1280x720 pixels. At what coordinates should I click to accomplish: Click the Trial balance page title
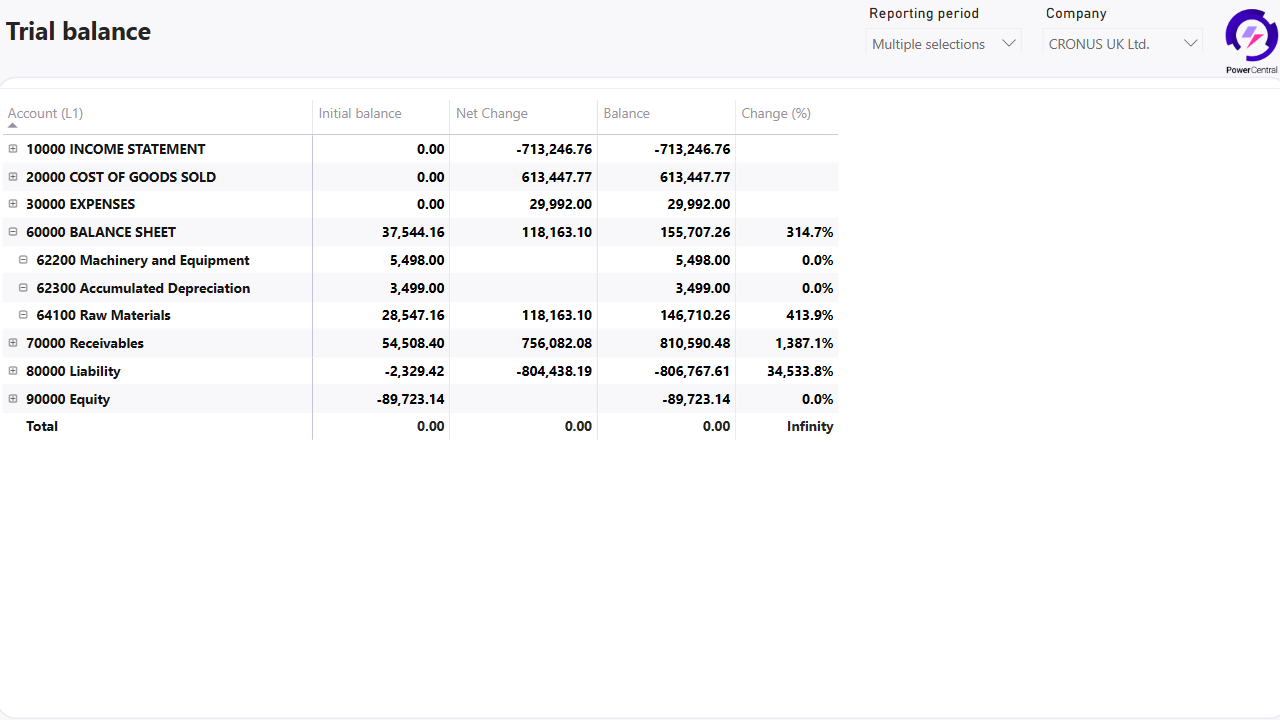pyautogui.click(x=78, y=31)
